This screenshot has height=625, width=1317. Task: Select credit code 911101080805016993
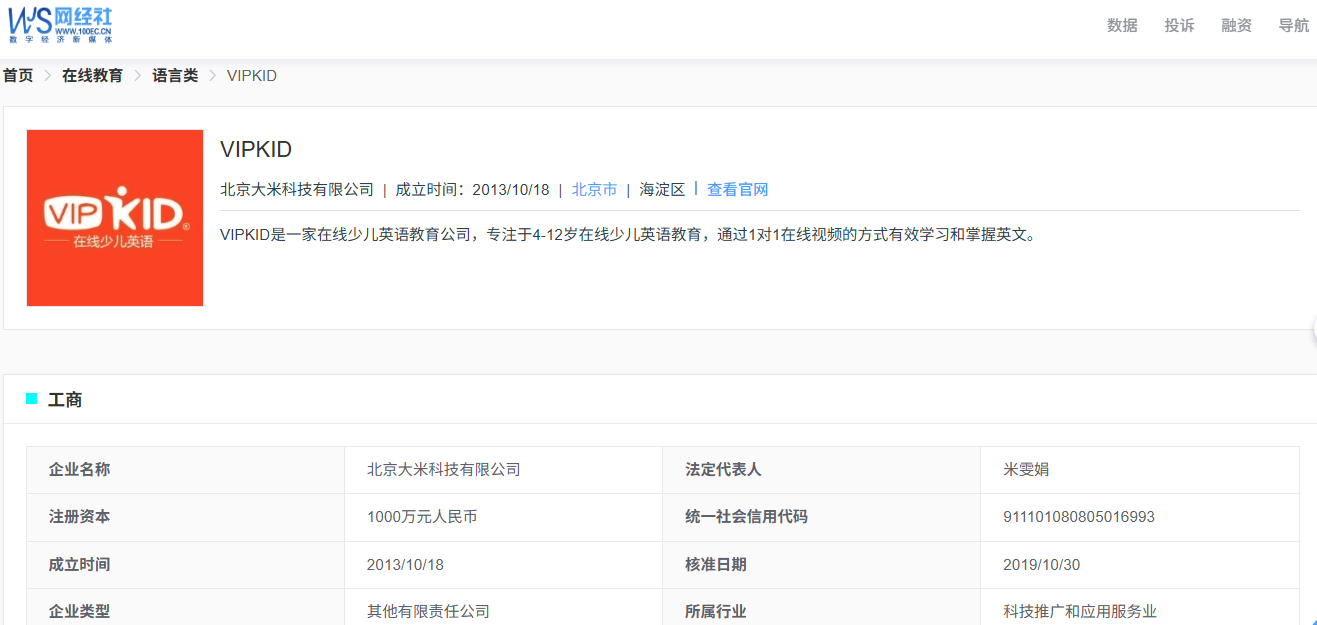pos(1079,517)
